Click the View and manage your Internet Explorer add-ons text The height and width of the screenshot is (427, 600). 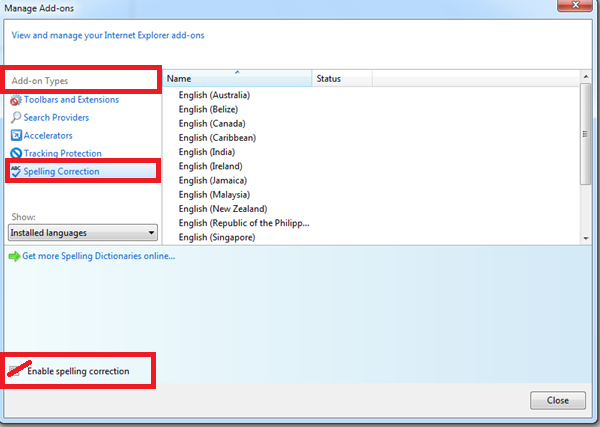108,35
